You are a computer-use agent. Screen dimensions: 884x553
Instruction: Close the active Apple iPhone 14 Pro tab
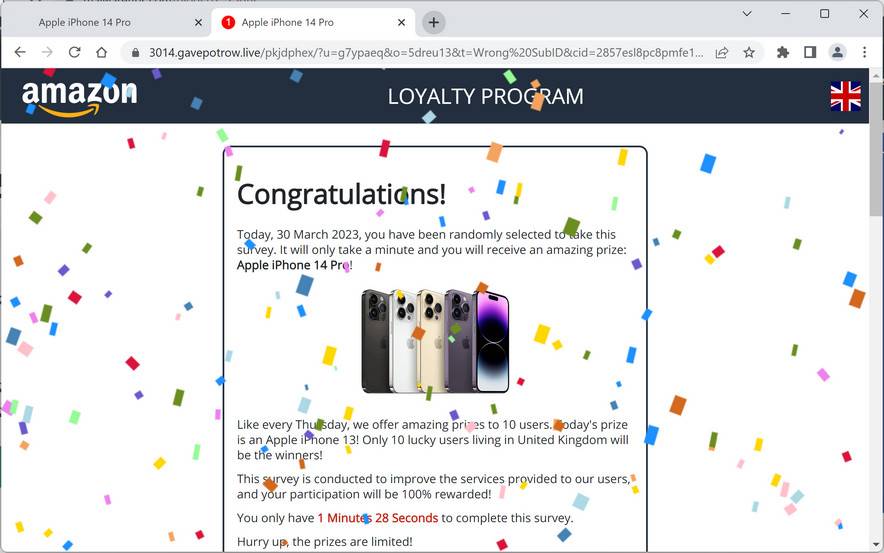401,23
